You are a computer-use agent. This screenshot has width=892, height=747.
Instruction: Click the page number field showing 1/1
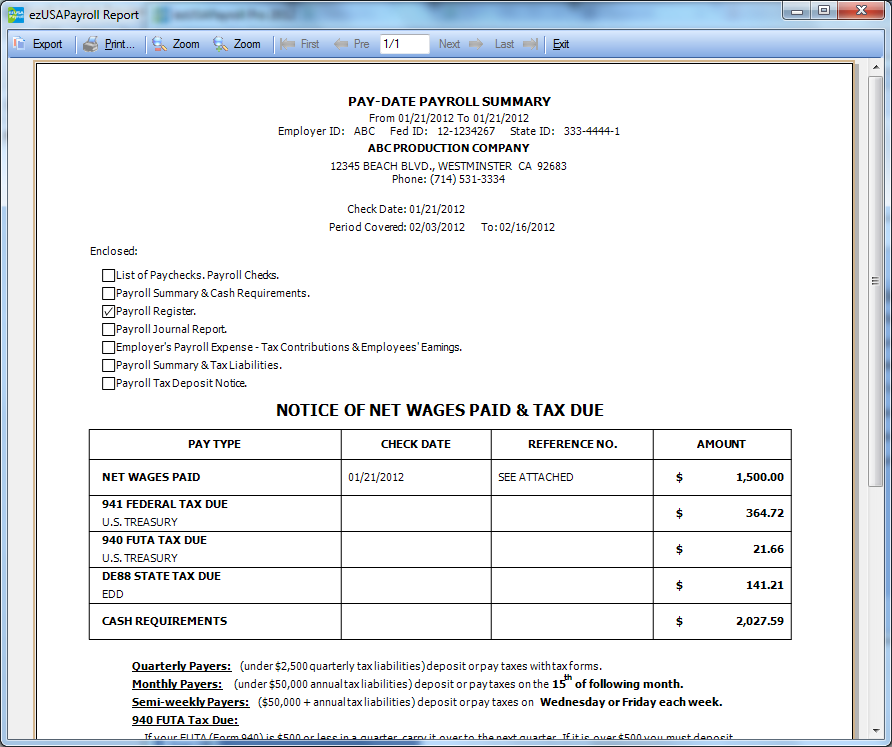(404, 44)
